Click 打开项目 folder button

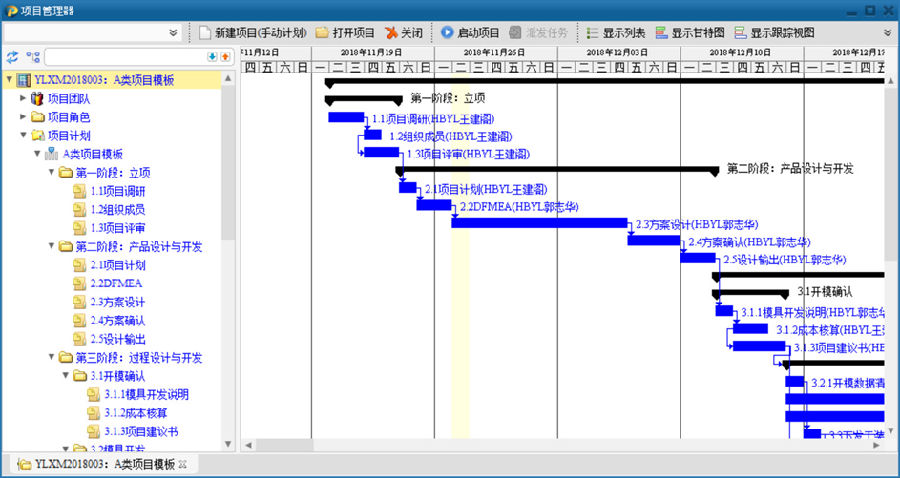click(345, 33)
